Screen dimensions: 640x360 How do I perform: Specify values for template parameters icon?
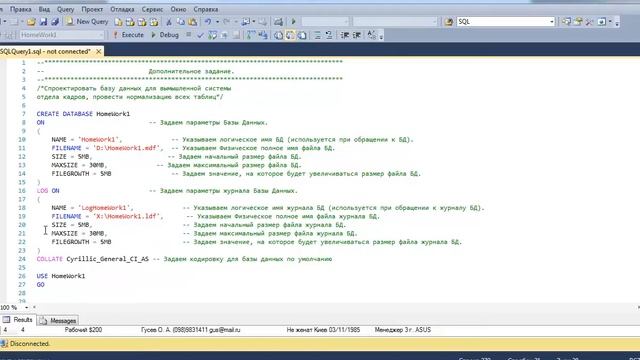tap(371, 35)
